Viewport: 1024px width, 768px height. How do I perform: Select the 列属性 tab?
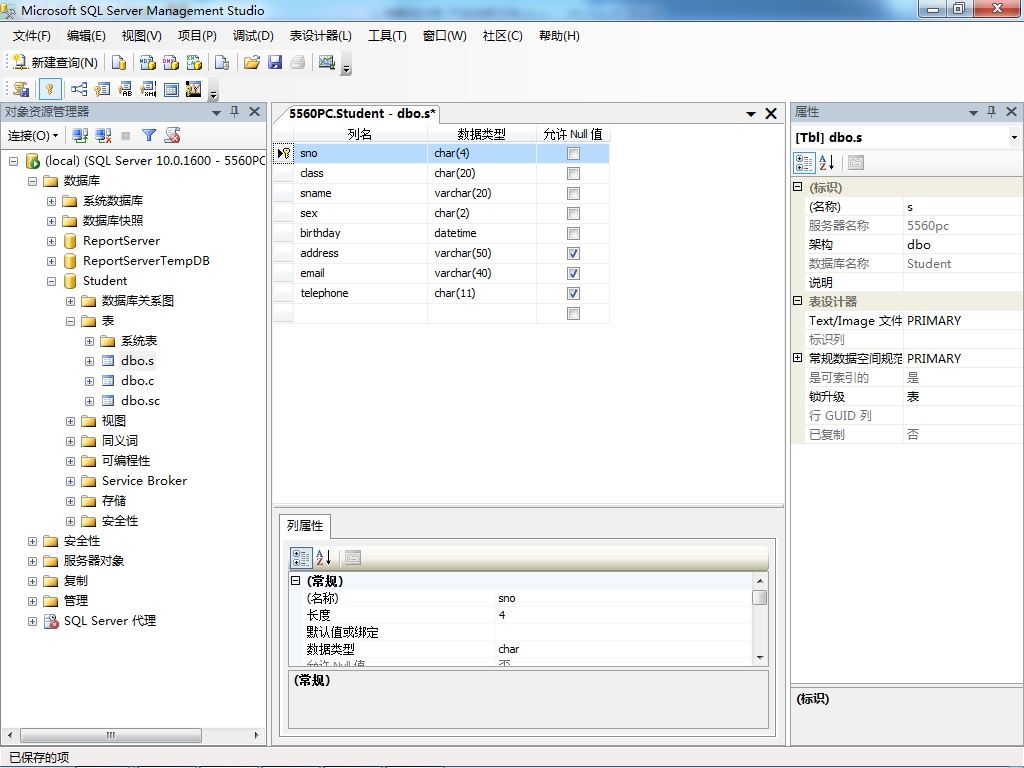305,526
